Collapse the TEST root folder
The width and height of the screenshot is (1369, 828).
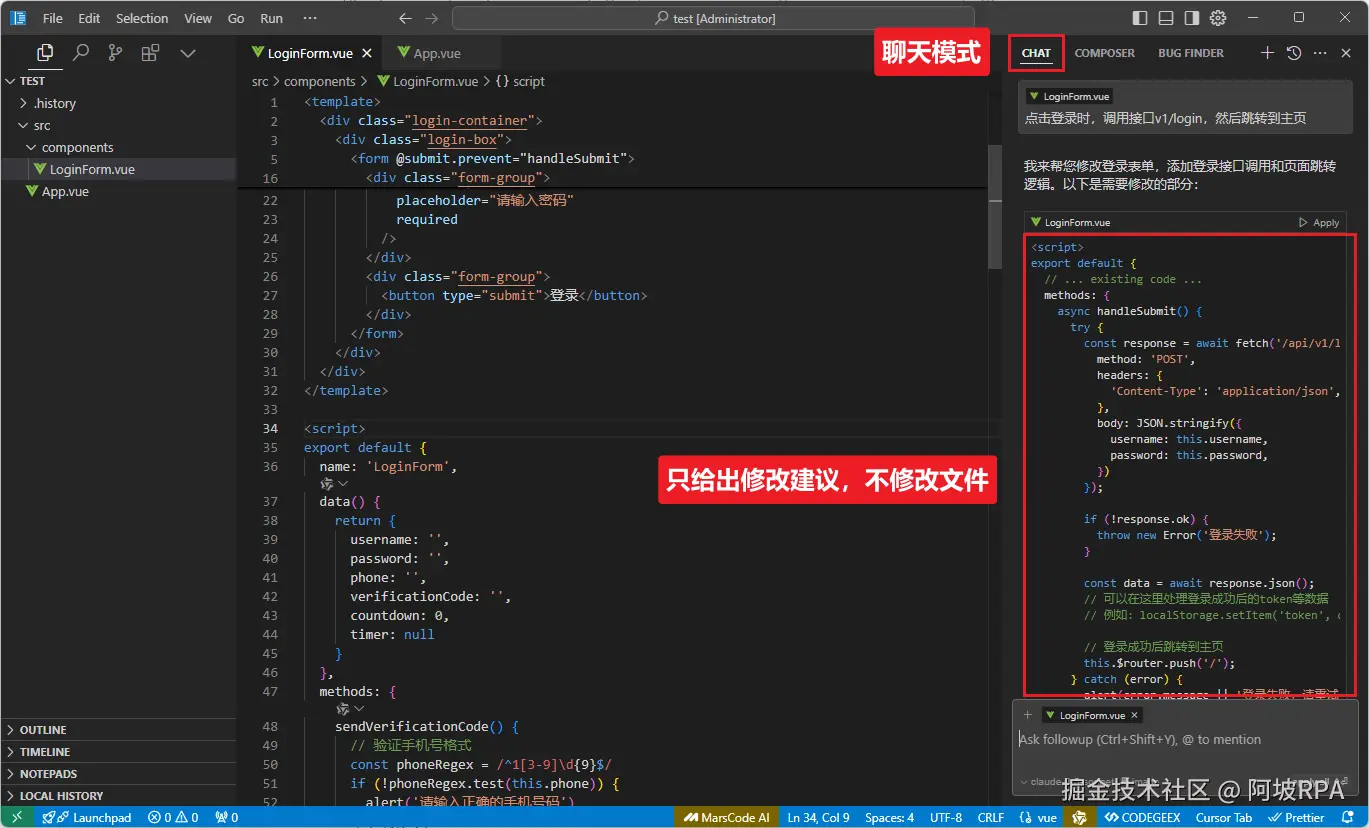click(x=119, y=81)
